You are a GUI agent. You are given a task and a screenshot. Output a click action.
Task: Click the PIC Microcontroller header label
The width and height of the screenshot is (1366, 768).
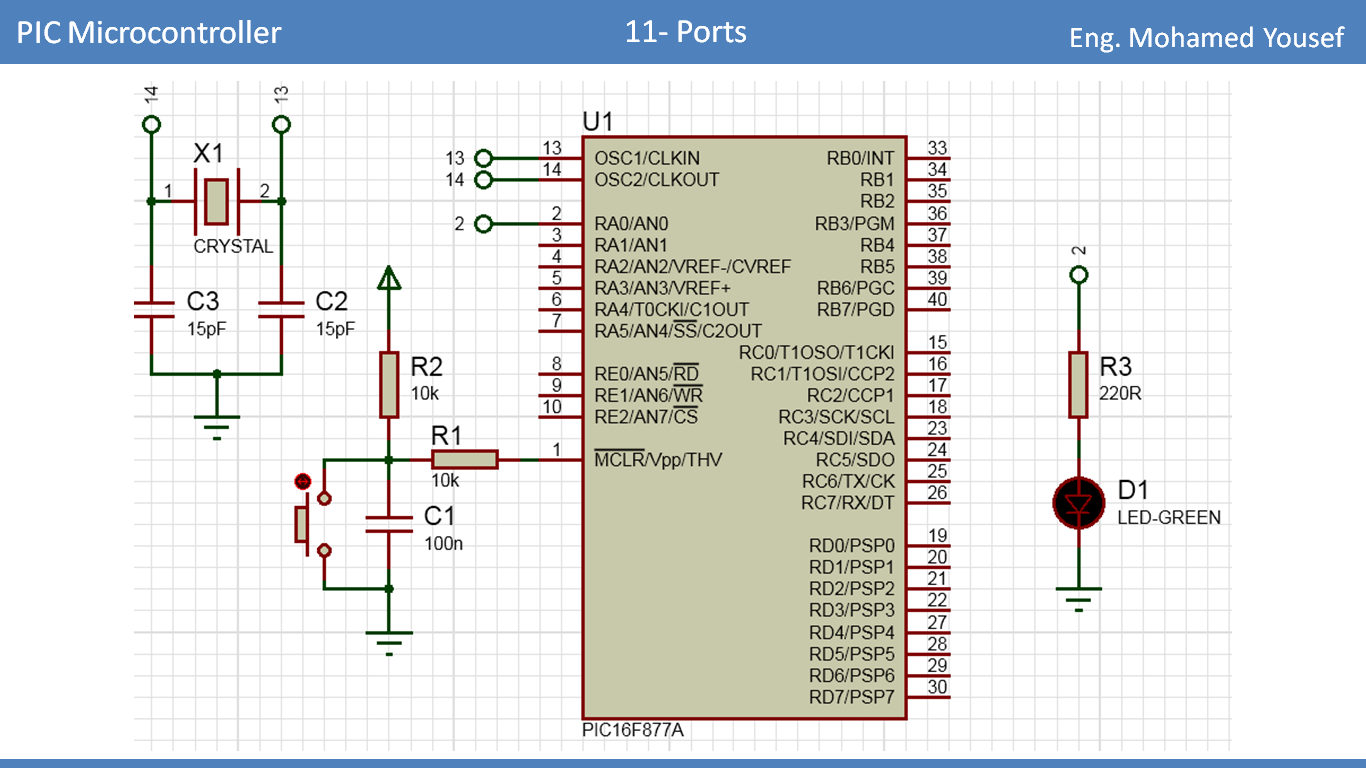pos(146,32)
